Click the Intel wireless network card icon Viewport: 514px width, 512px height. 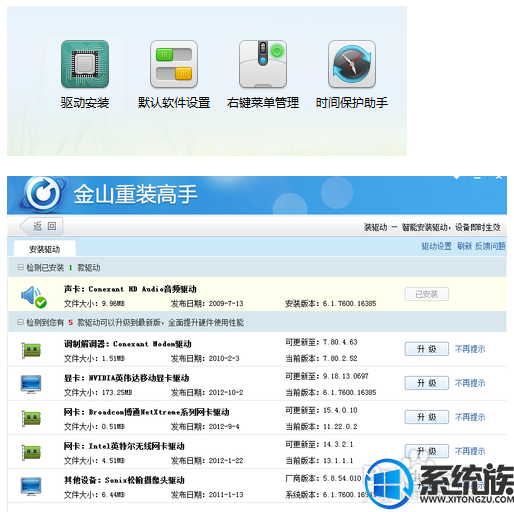(x=31, y=452)
